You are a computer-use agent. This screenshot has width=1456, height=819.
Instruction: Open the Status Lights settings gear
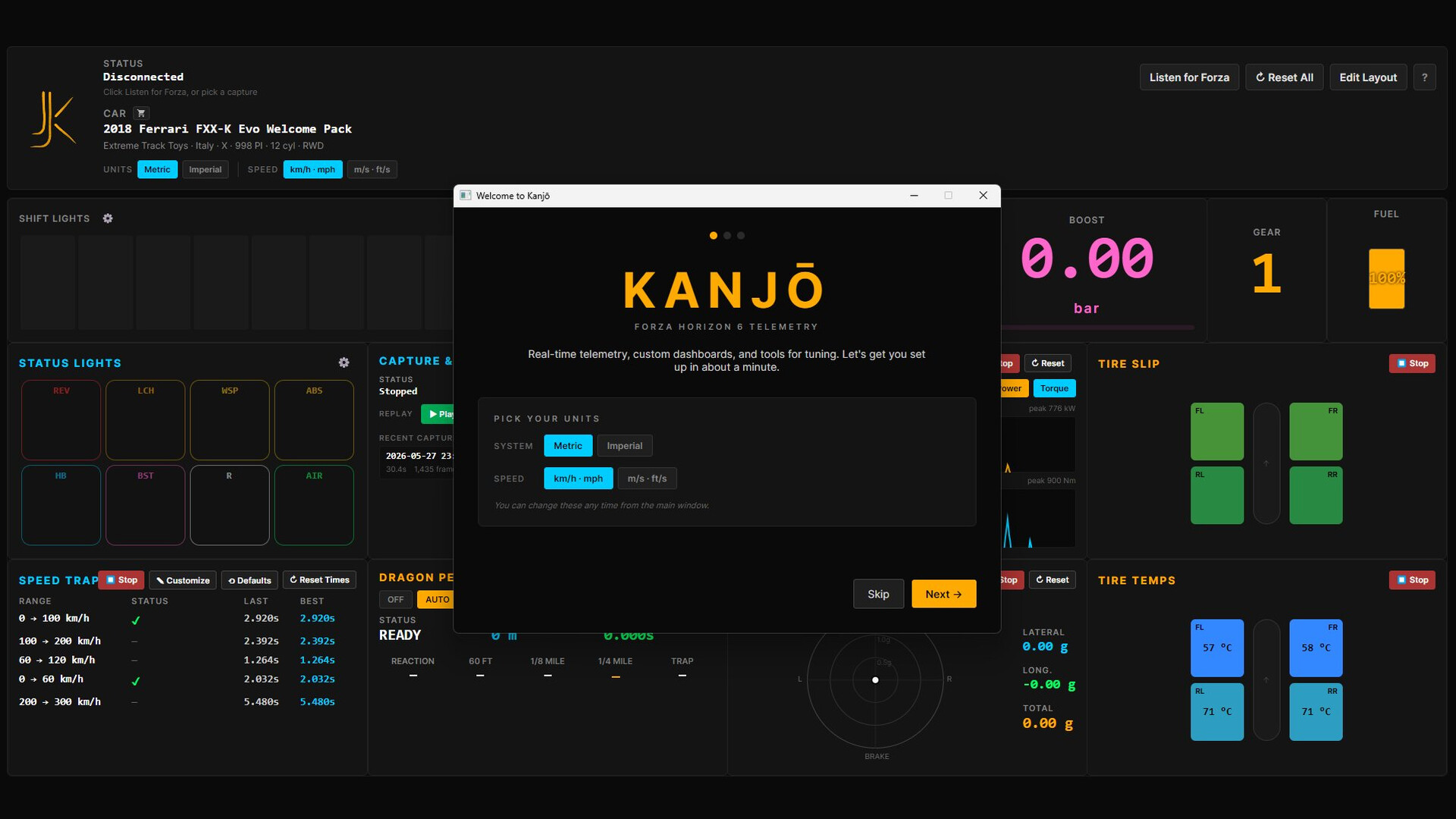(344, 362)
